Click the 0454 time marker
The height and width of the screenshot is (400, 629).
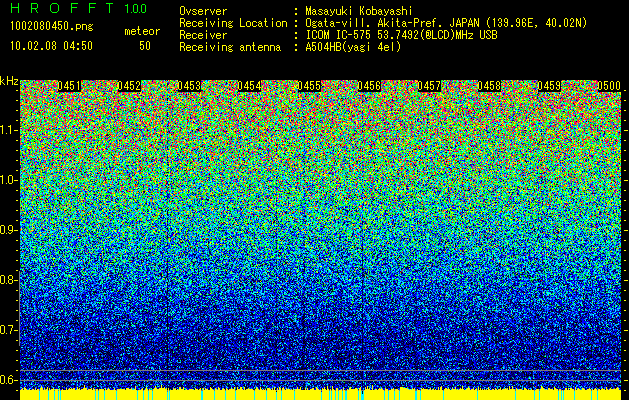[249, 86]
